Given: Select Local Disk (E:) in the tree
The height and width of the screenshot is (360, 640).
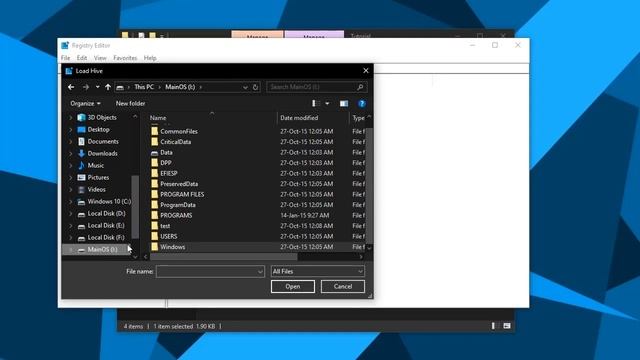Looking at the screenshot, I should (x=106, y=225).
